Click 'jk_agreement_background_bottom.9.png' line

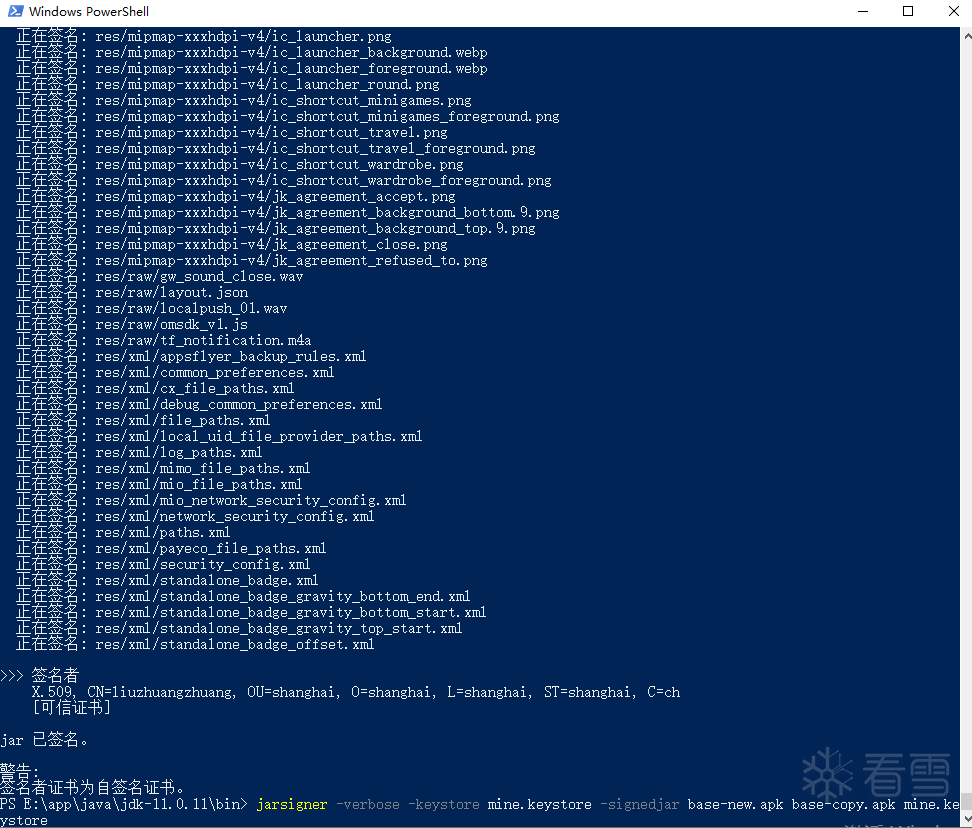click(x=288, y=213)
